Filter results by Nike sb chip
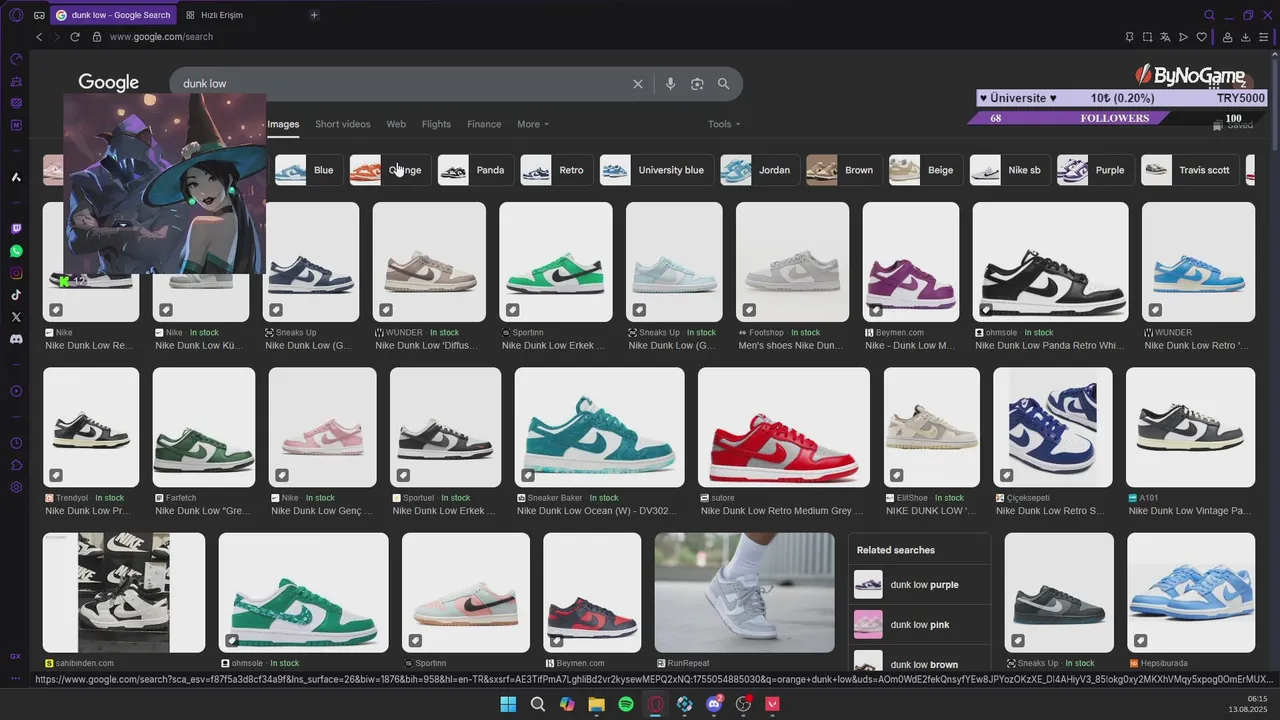This screenshot has width=1280, height=720. click(1009, 170)
